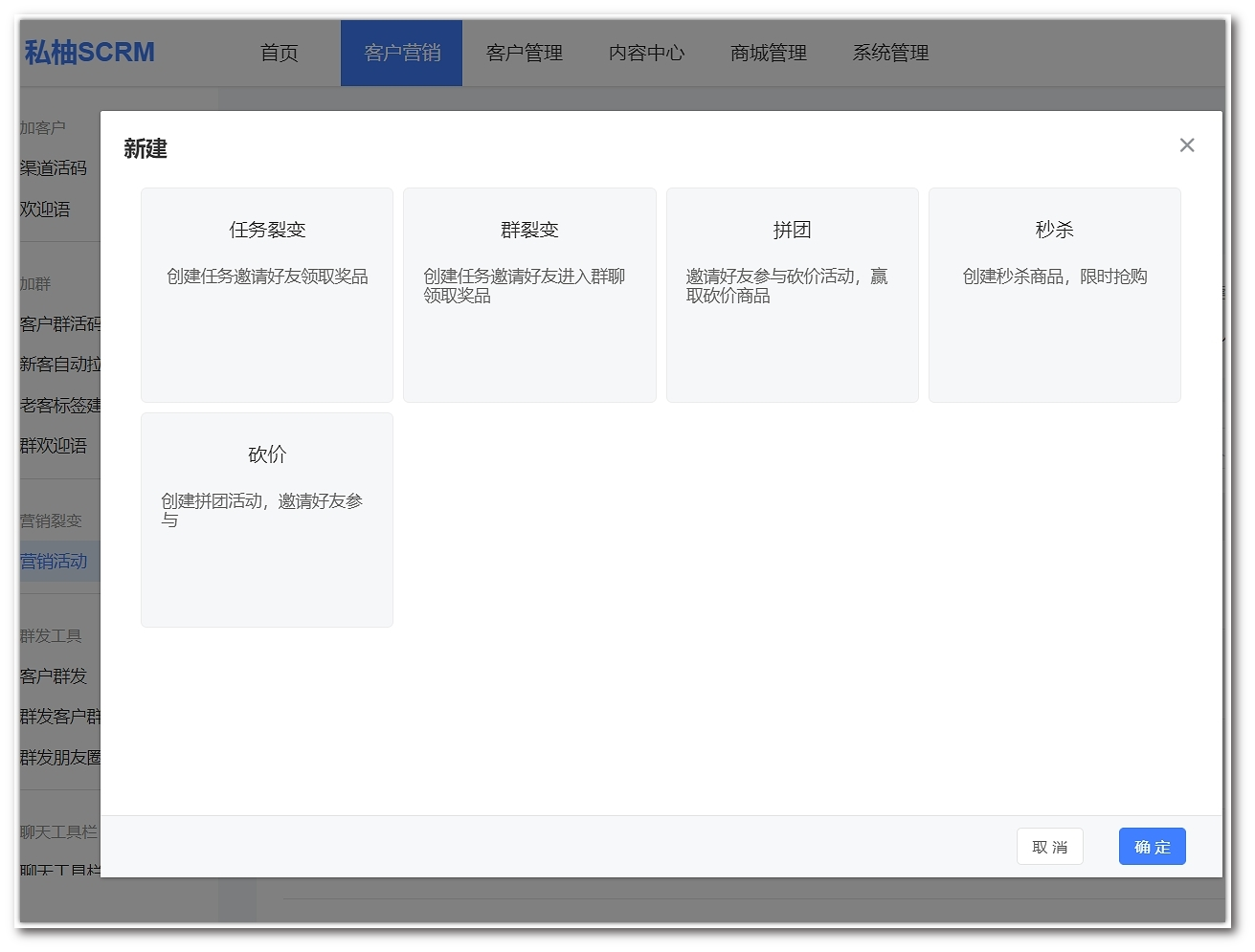Open 客户群发 in the sidebar
The height and width of the screenshot is (952, 1255).
[54, 676]
